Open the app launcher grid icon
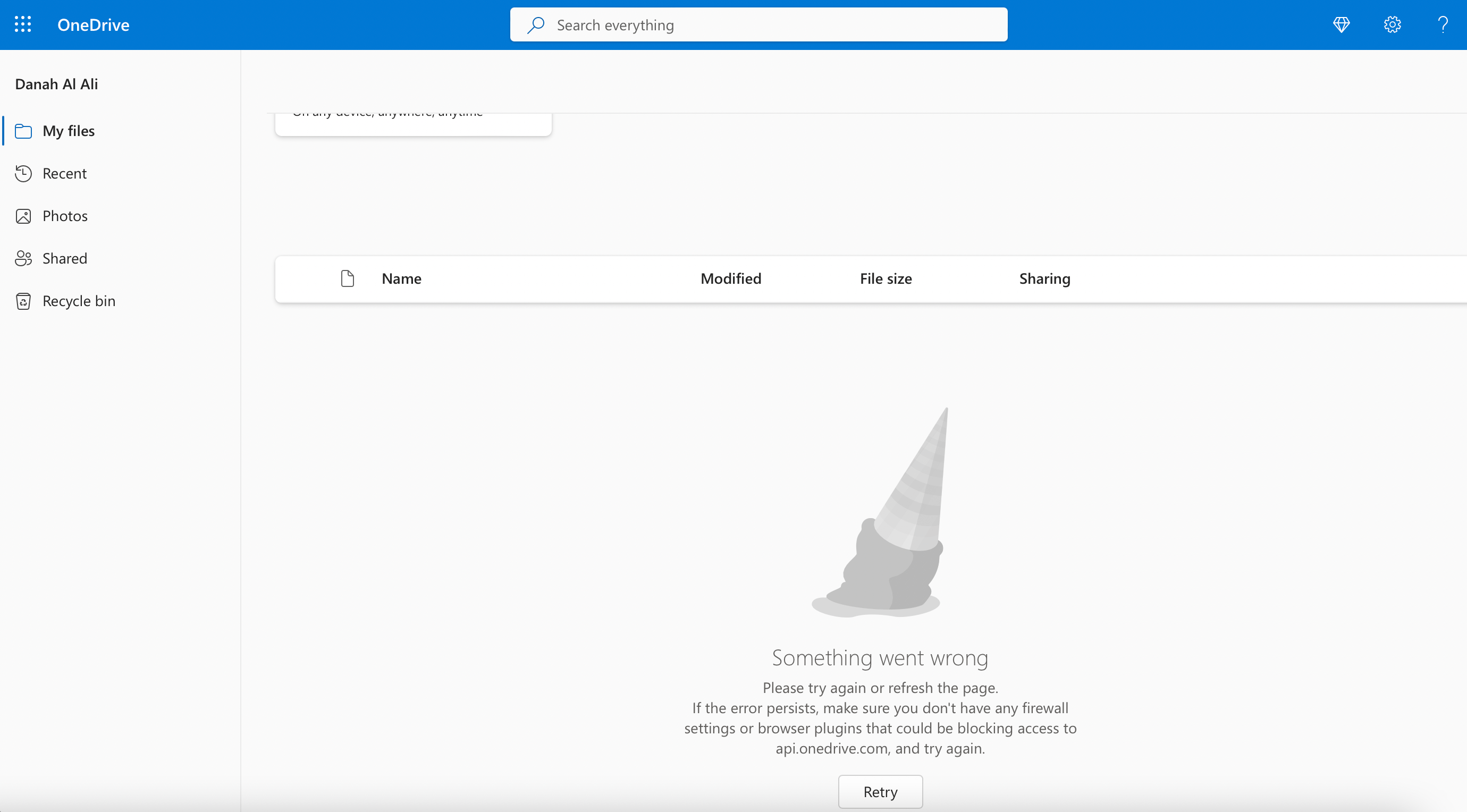Image resolution: width=1467 pixels, height=812 pixels. [23, 24]
